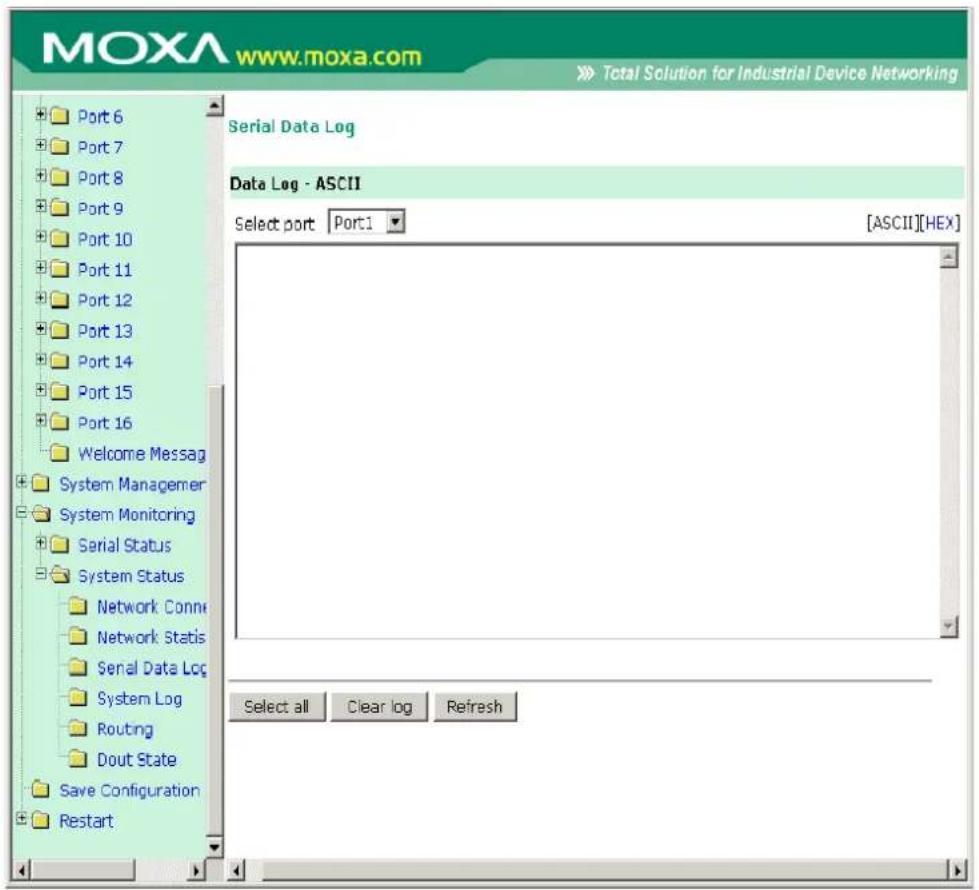The width and height of the screenshot is (979, 890).
Task: Collapse the System Status node
Action: (x=41, y=573)
